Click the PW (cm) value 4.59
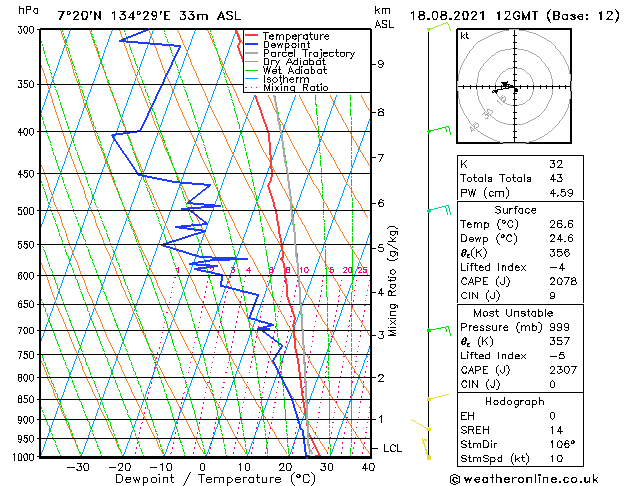 (x=562, y=193)
